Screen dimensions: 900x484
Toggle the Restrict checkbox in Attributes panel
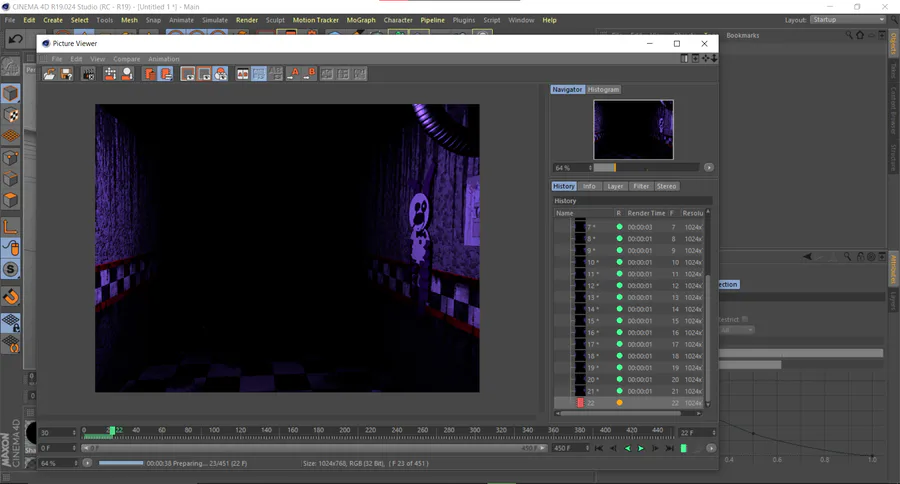pos(745,319)
